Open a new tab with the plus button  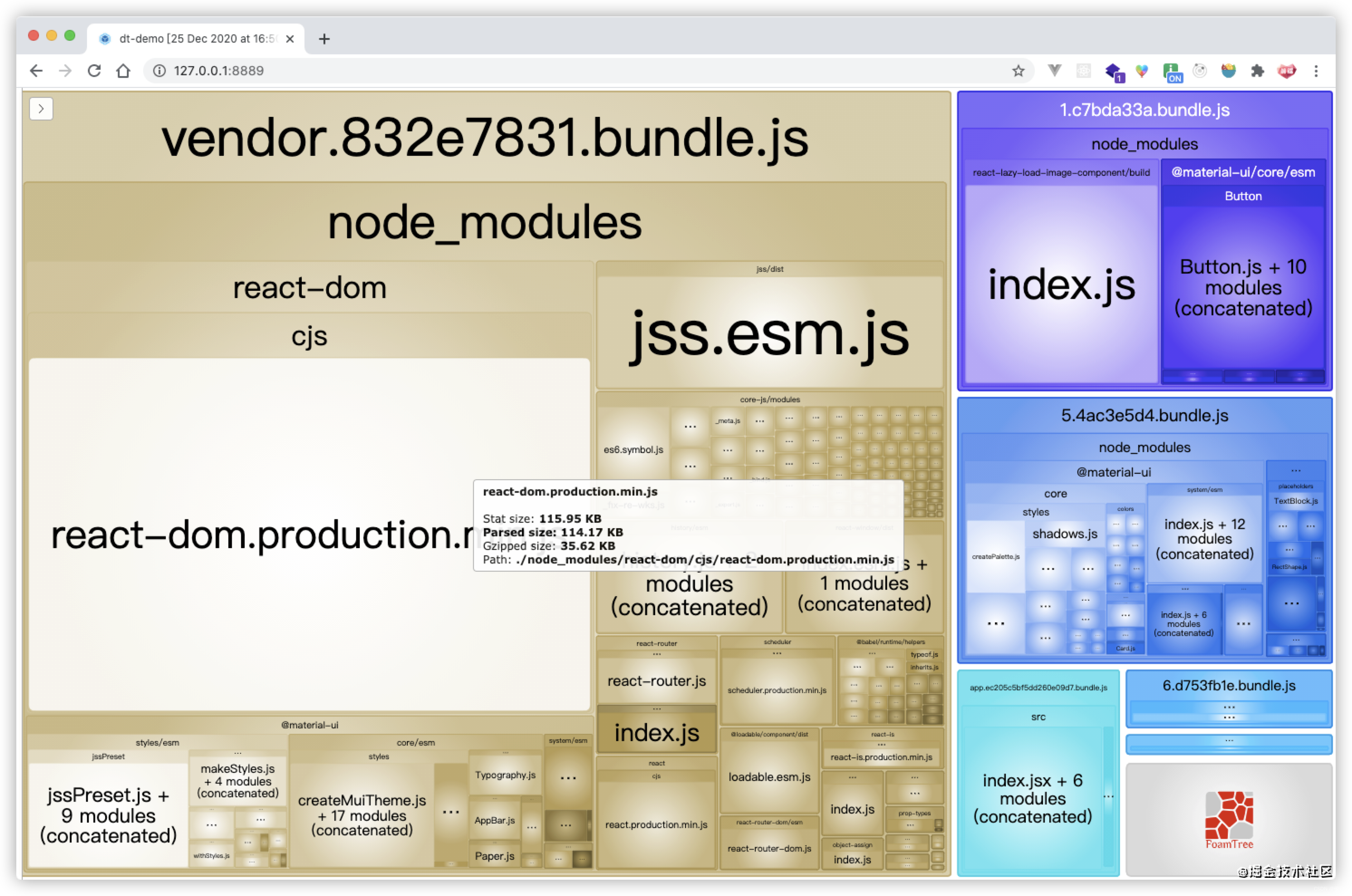click(324, 39)
